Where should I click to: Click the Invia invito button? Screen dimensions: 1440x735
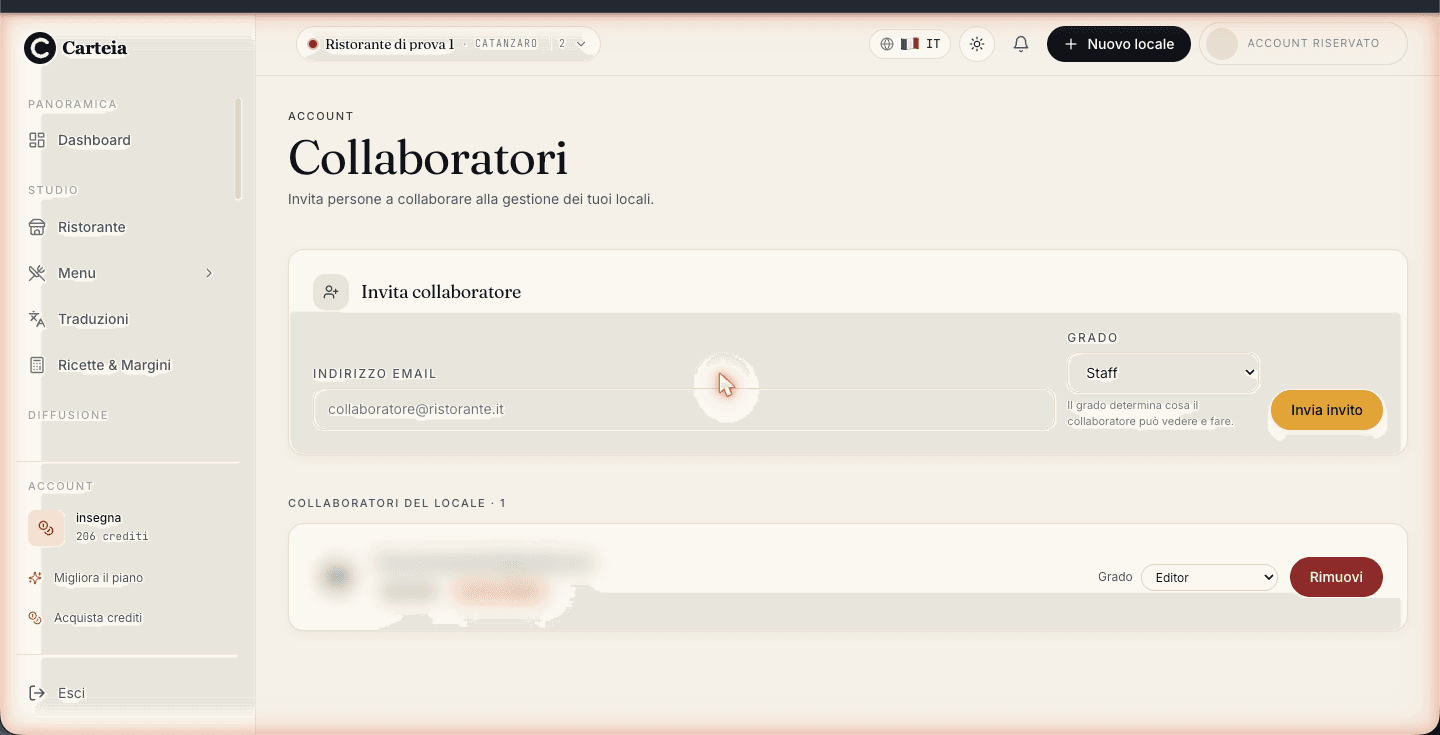1327,410
